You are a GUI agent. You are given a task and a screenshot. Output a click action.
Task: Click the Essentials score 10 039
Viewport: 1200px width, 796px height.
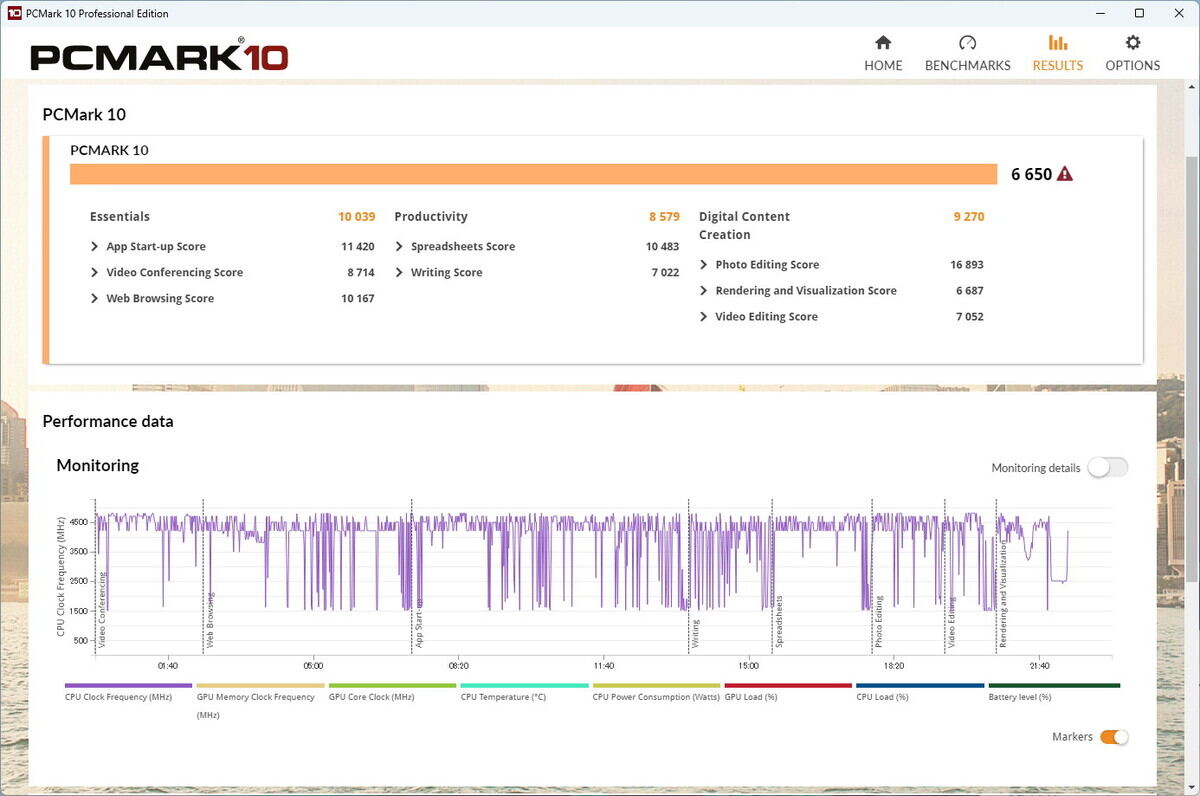click(356, 217)
